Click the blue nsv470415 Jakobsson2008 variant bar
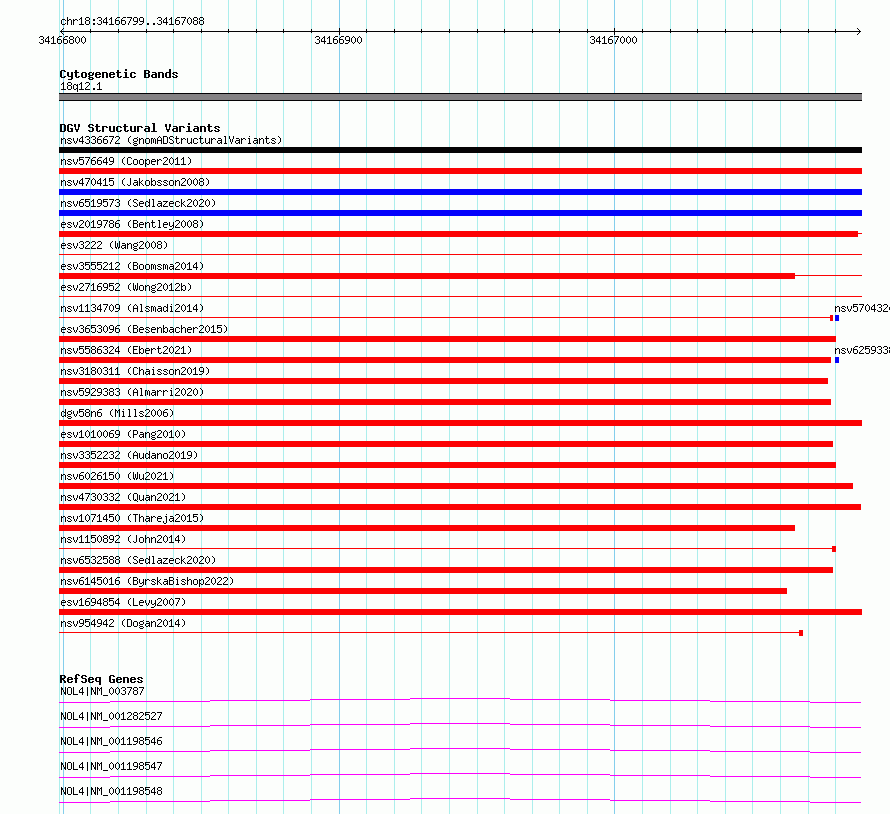This screenshot has height=814, width=890. pyautogui.click(x=460, y=192)
